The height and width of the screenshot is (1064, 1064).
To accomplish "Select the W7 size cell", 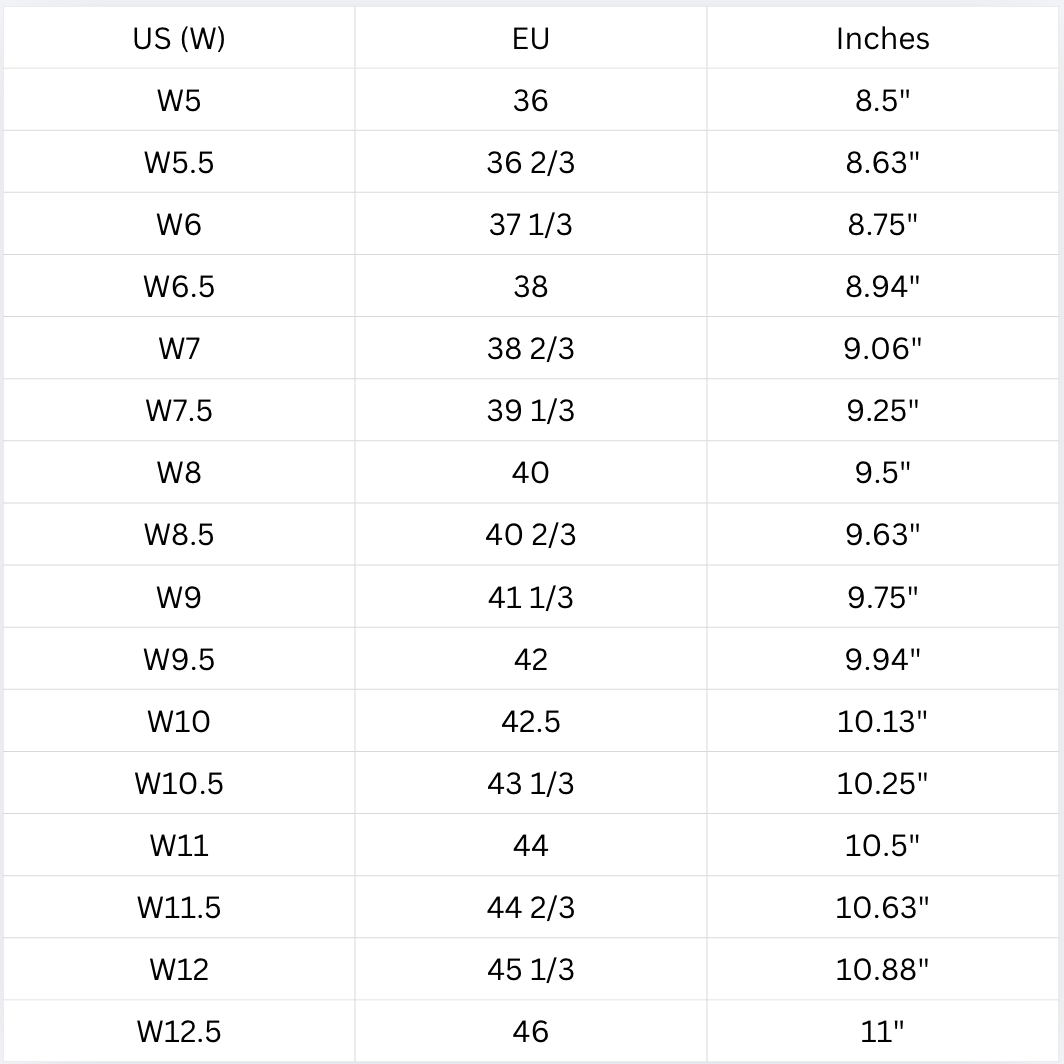I will (x=179, y=348).
